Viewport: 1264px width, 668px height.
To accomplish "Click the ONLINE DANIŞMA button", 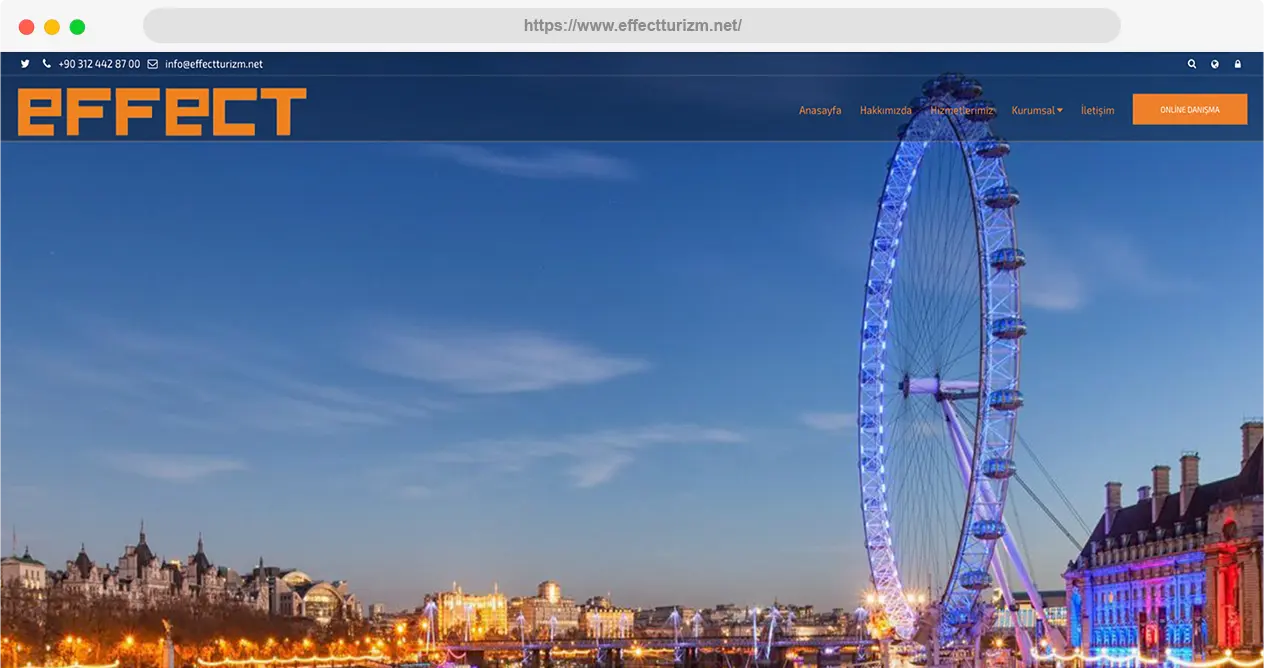I will pyautogui.click(x=1190, y=109).
